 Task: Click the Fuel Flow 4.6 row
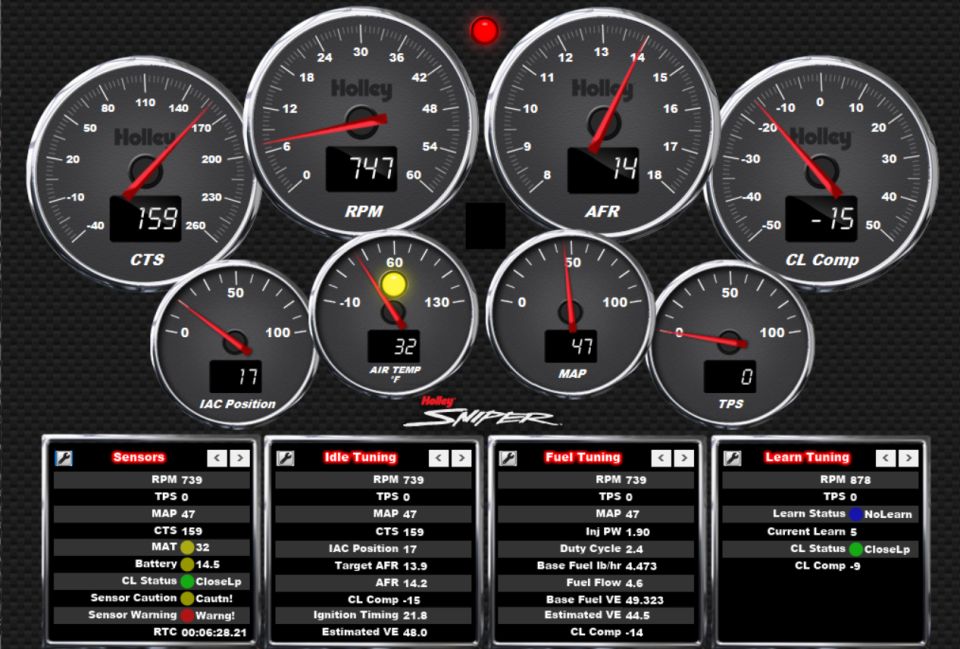click(596, 583)
